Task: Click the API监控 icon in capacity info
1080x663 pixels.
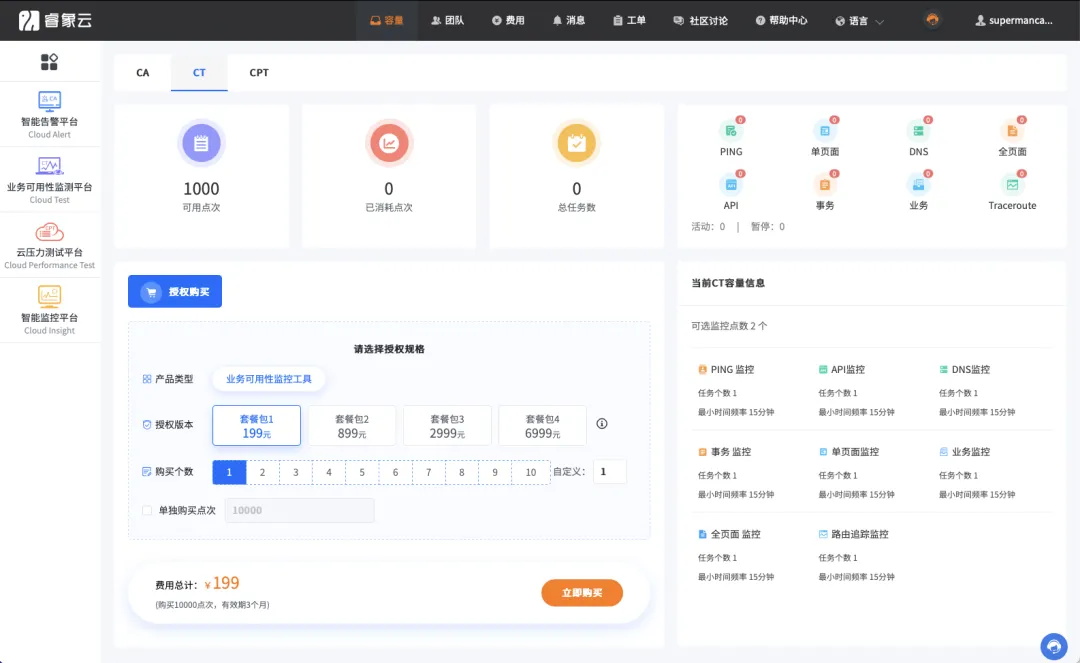Action: (x=822, y=370)
